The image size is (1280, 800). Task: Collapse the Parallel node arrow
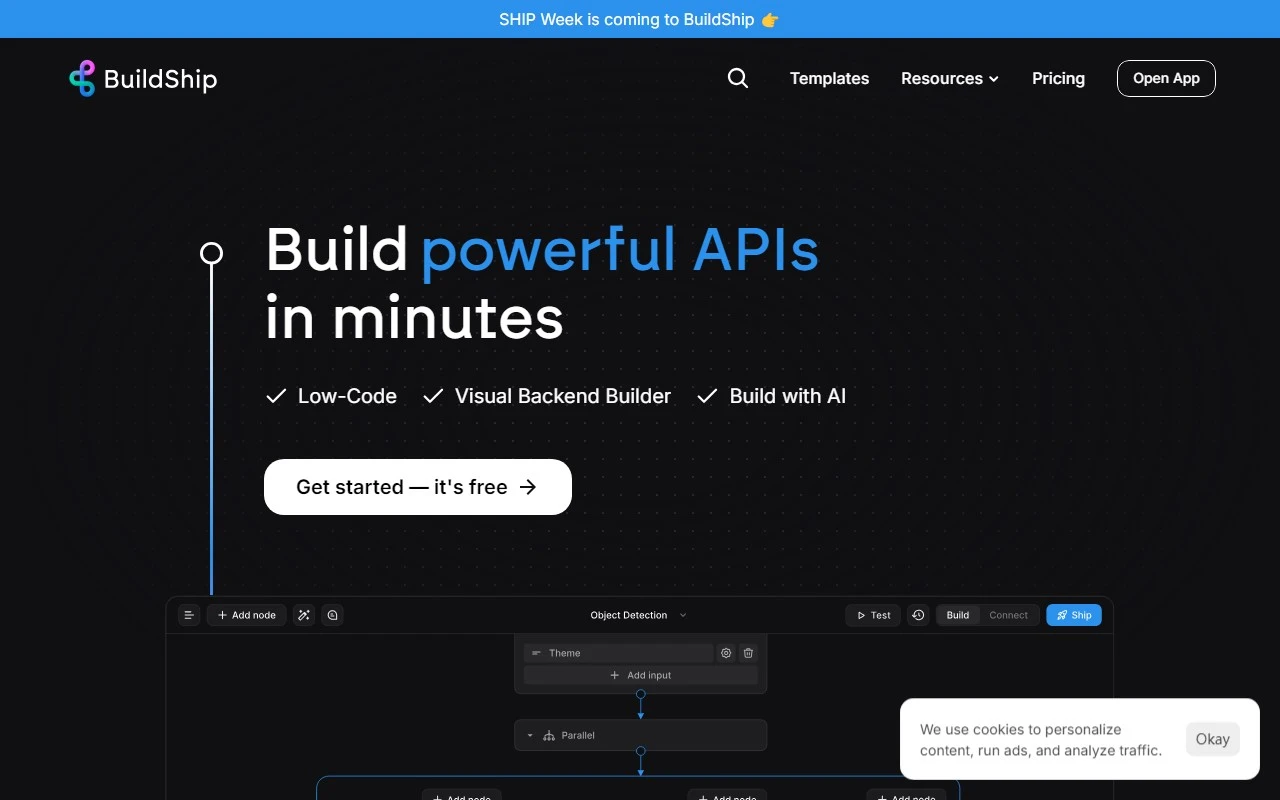530,735
